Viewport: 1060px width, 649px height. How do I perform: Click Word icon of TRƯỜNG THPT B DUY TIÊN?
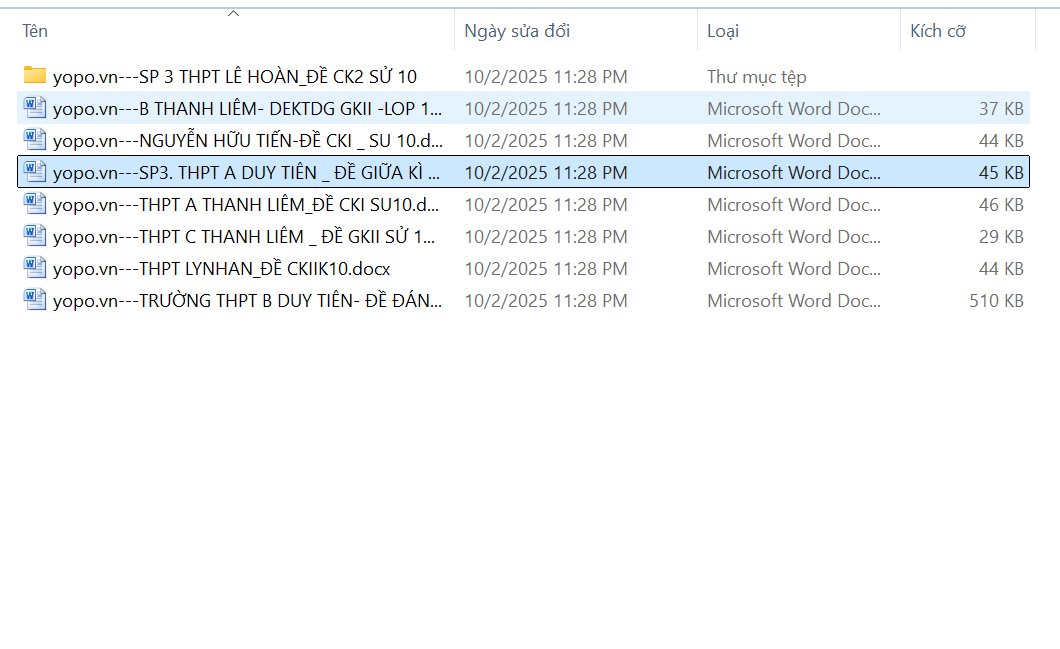[x=35, y=300]
